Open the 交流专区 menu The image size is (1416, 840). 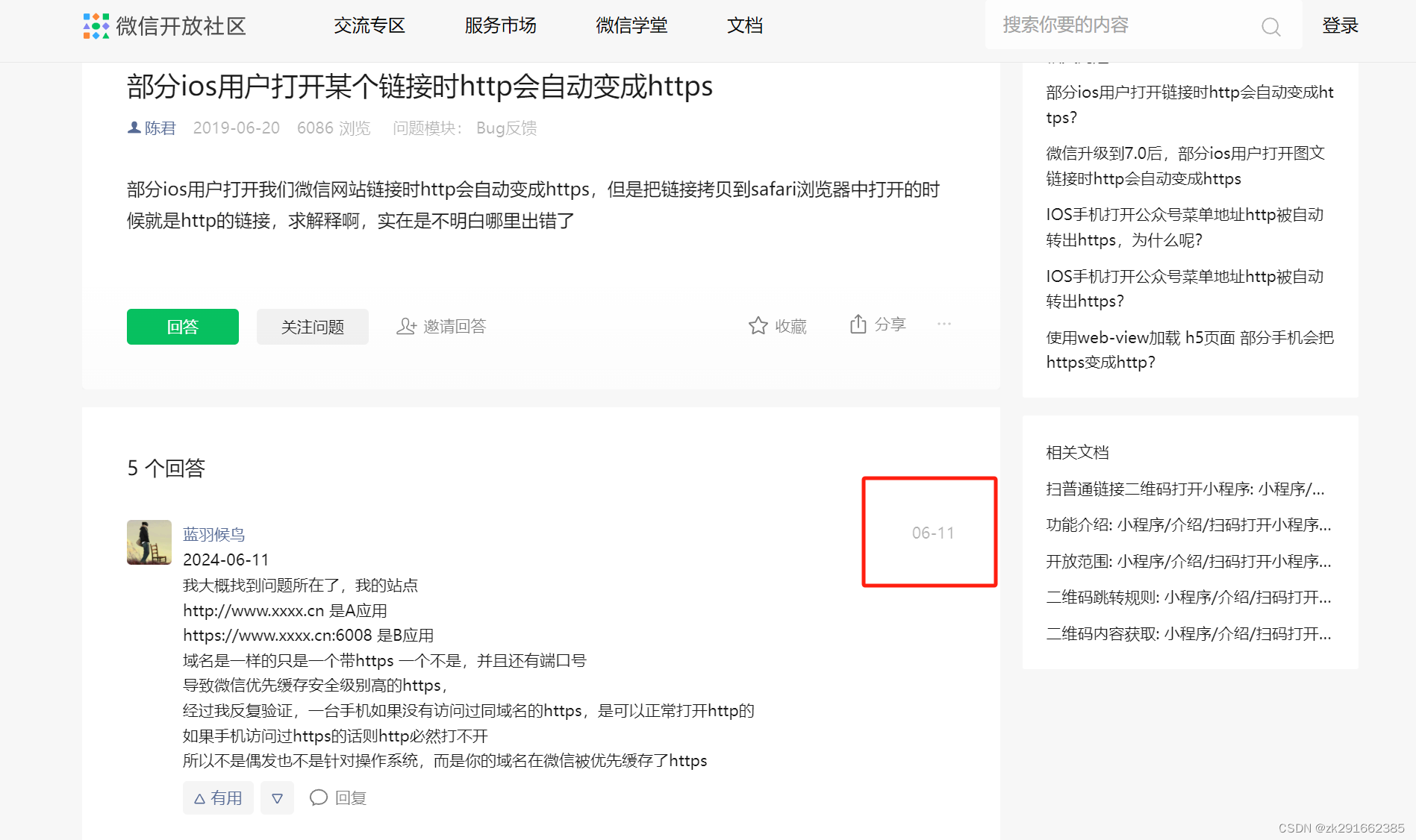369,26
